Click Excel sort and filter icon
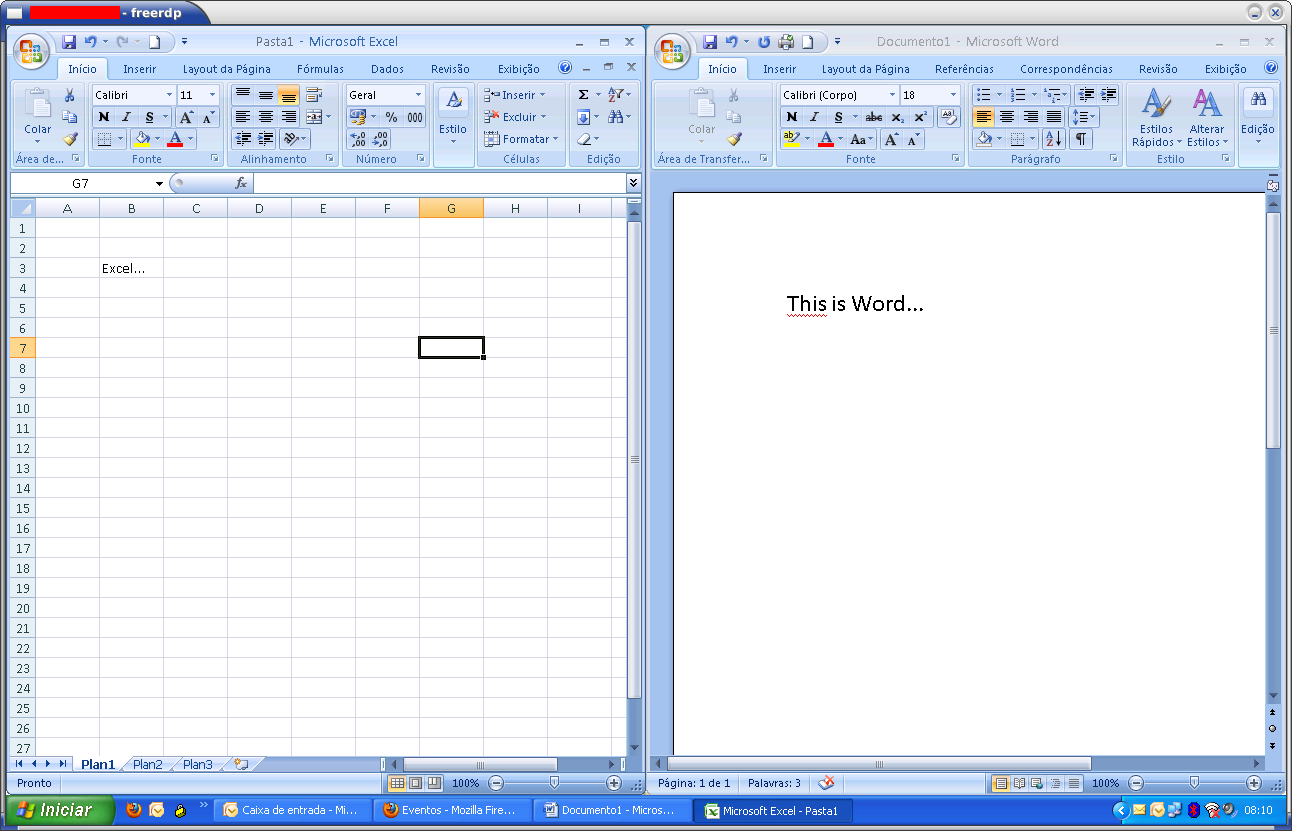 [x=619, y=95]
